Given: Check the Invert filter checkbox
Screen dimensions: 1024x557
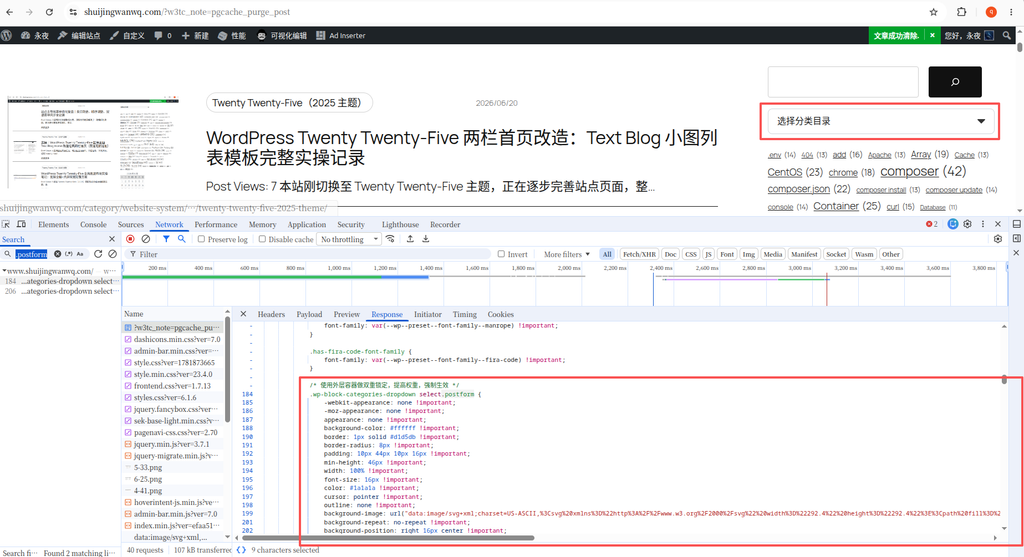Looking at the screenshot, I should pyautogui.click(x=501, y=254).
